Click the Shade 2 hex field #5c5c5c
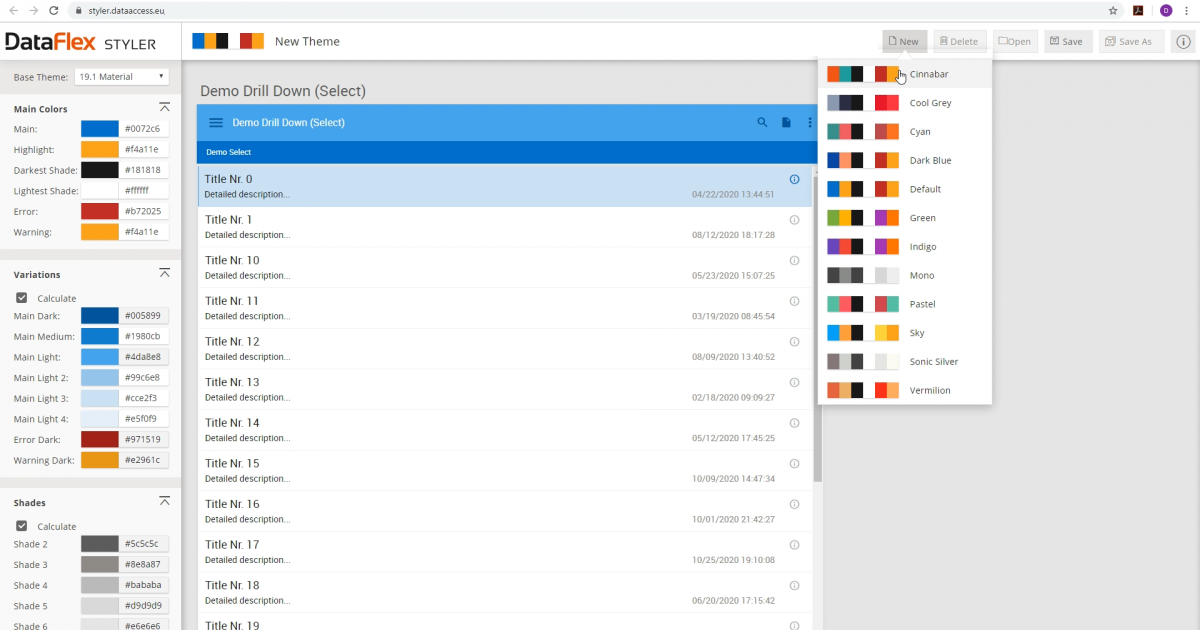Screen dimensions: 1200x630 tap(144, 544)
